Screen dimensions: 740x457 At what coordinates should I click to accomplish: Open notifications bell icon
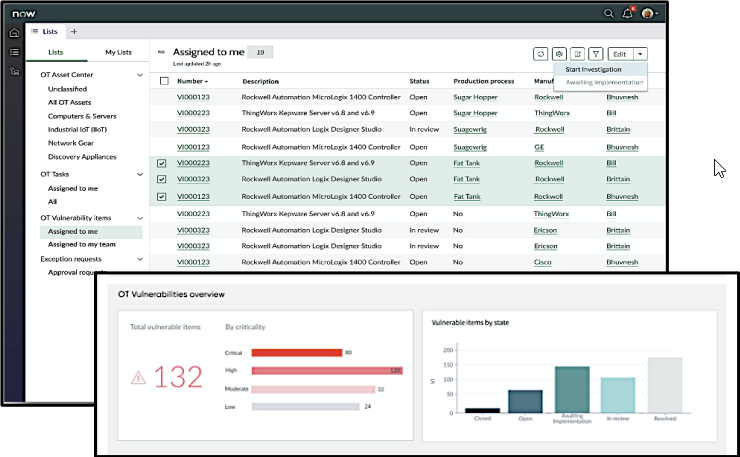628,13
